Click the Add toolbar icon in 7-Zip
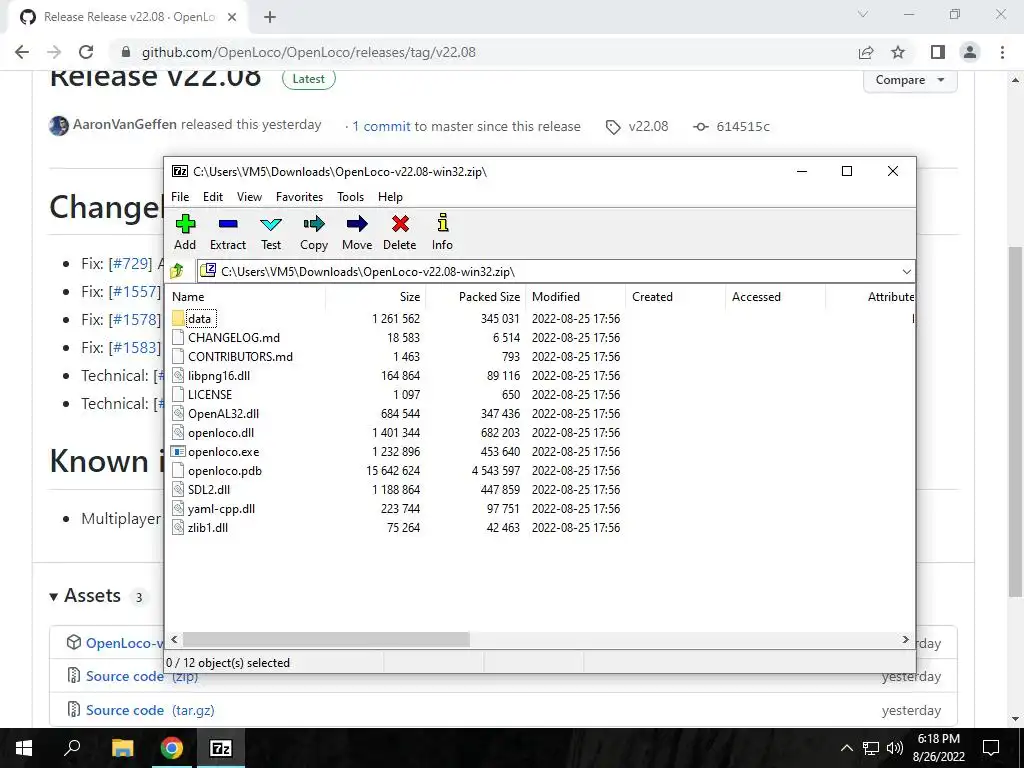Screen dimensions: 1024x768 click(185, 225)
